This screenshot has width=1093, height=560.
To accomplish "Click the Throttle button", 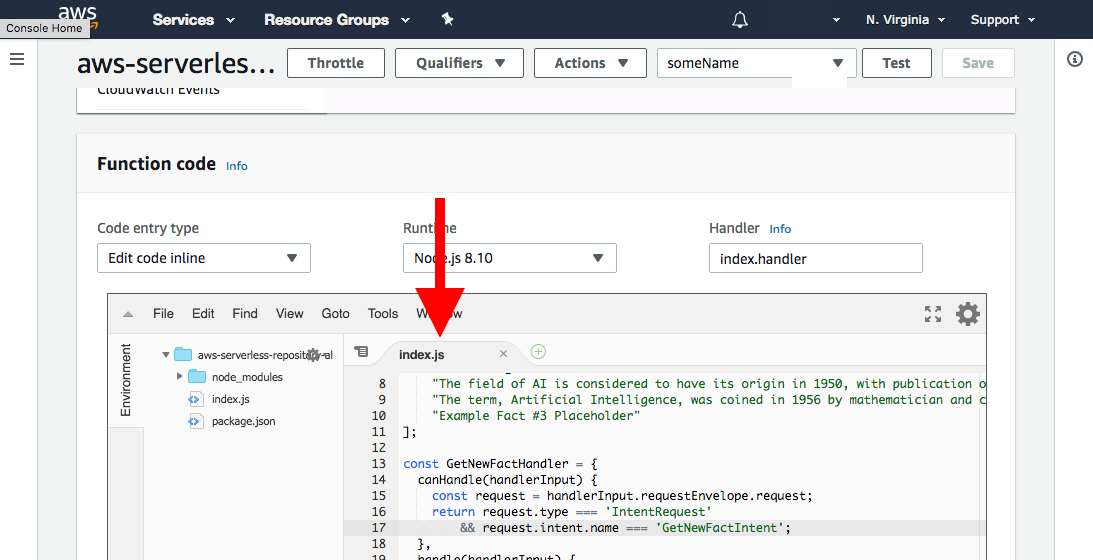I will click(x=336, y=63).
